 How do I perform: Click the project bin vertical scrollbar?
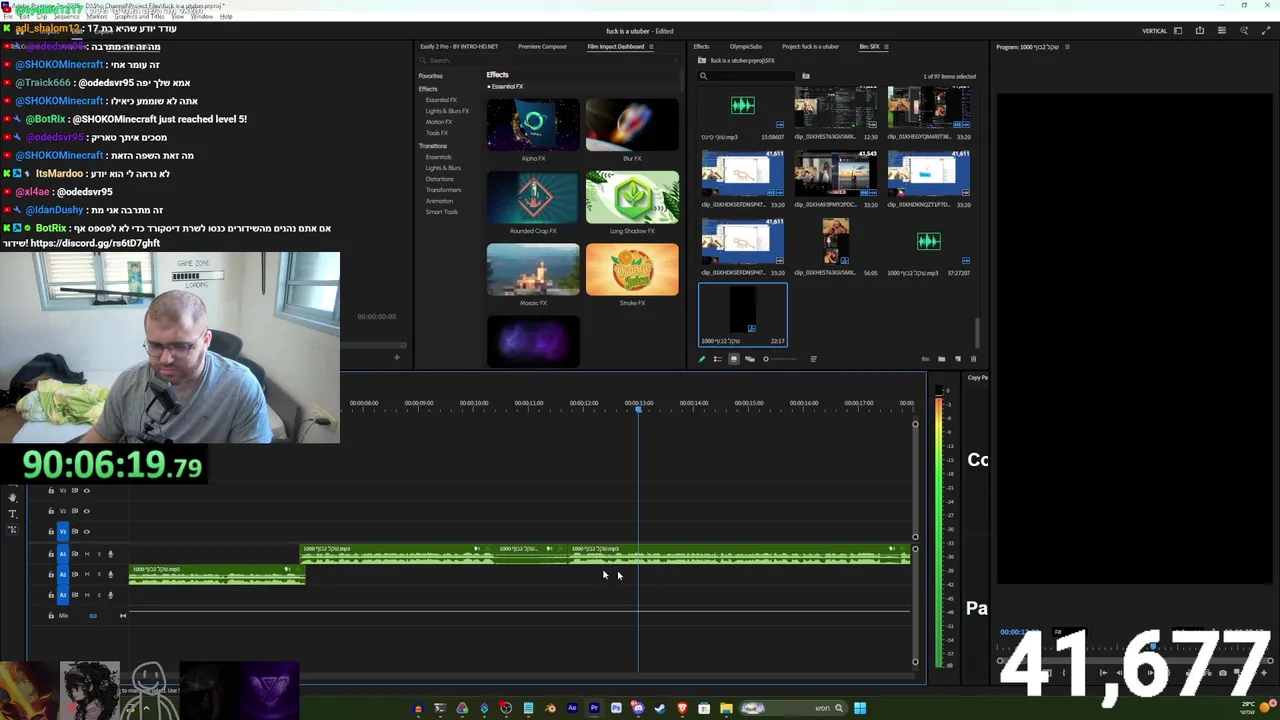tap(978, 332)
